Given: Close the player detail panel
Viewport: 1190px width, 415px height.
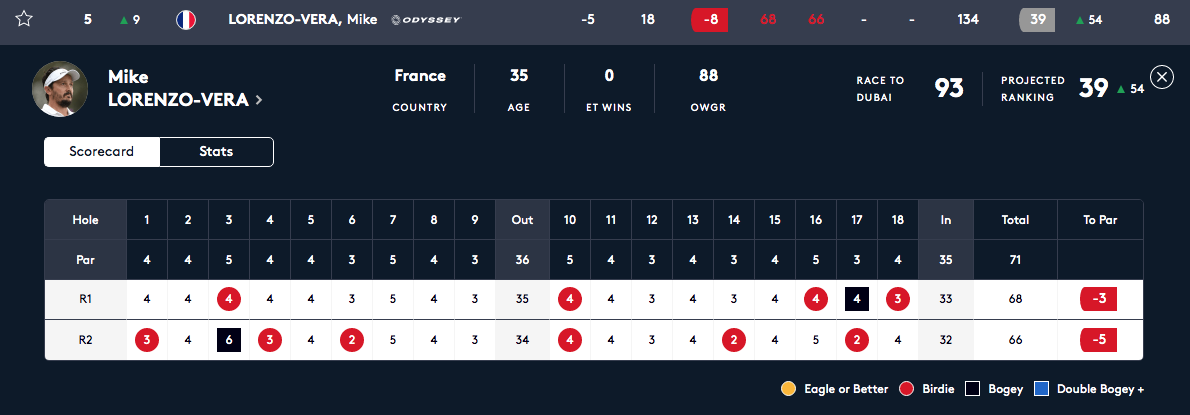Looking at the screenshot, I should (x=1162, y=77).
